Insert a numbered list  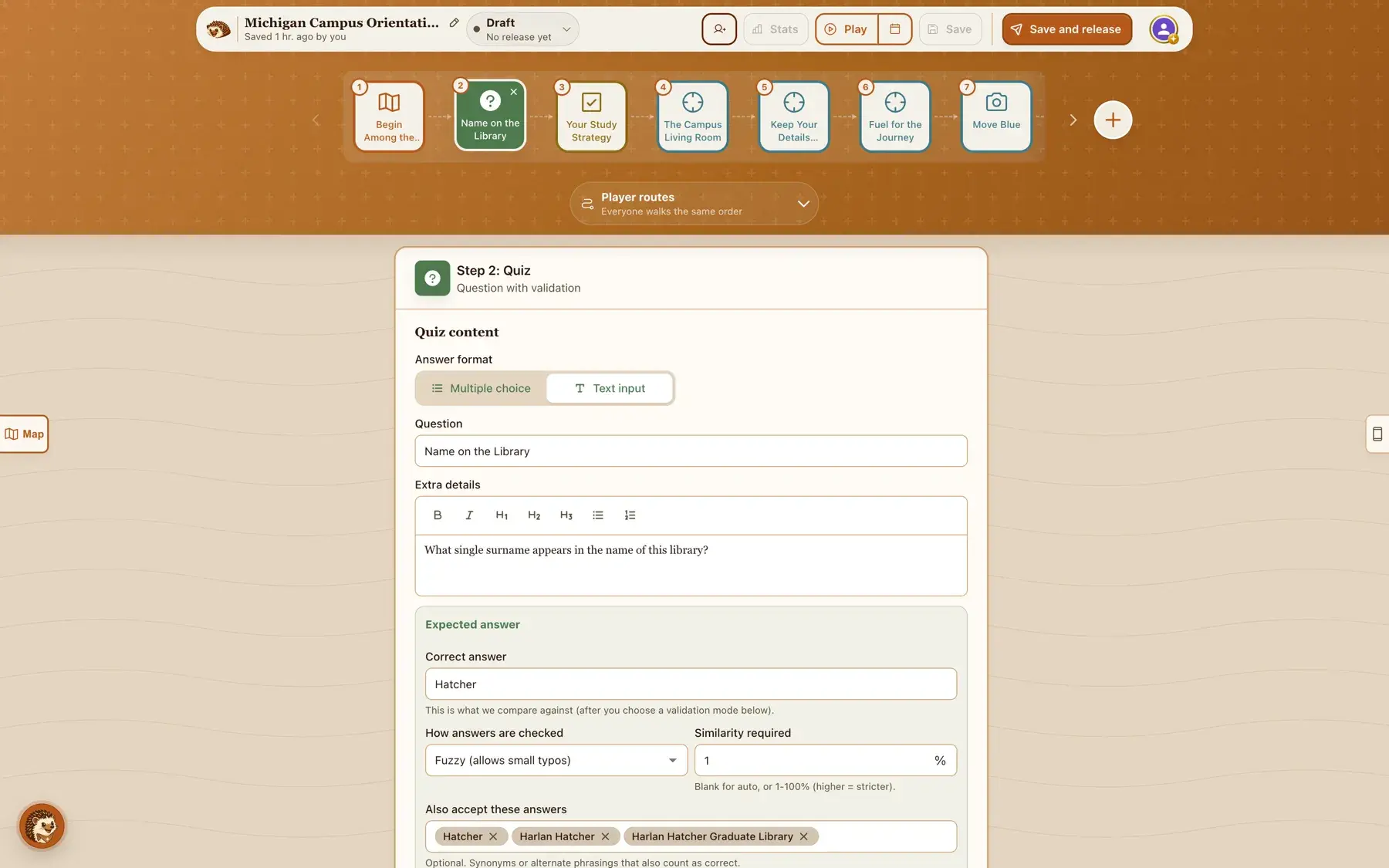pyautogui.click(x=630, y=515)
